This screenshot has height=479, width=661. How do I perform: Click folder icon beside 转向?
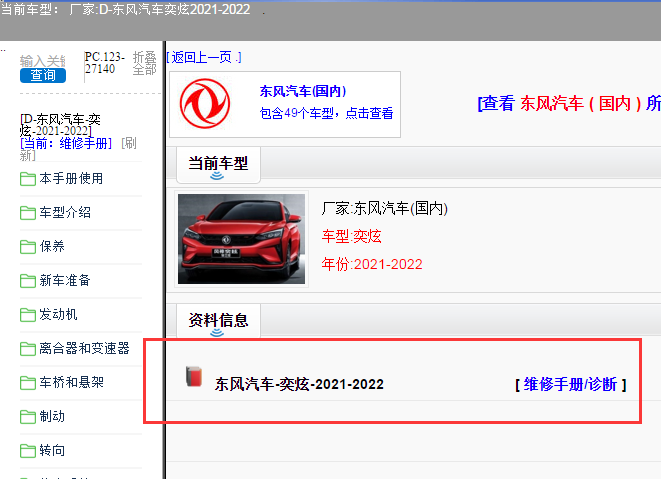[x=28, y=451]
